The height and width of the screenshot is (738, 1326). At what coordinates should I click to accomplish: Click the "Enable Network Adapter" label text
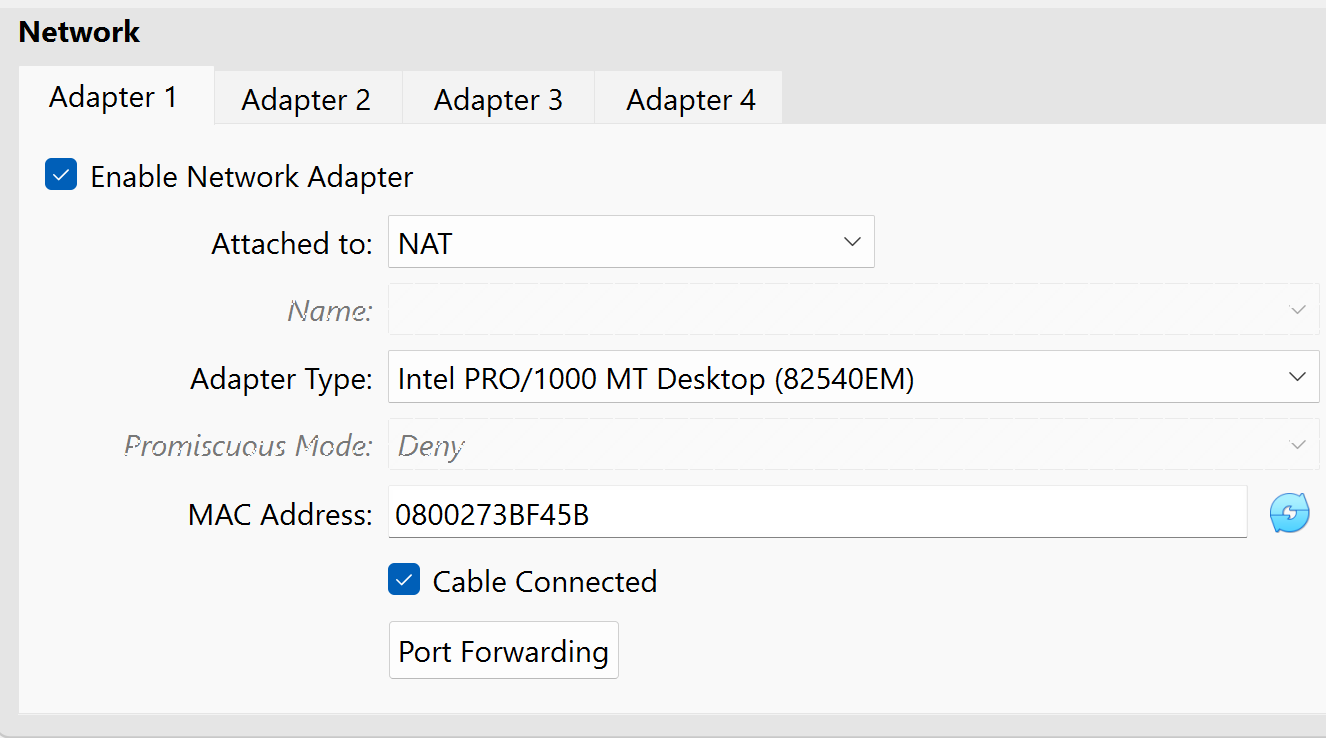click(251, 177)
